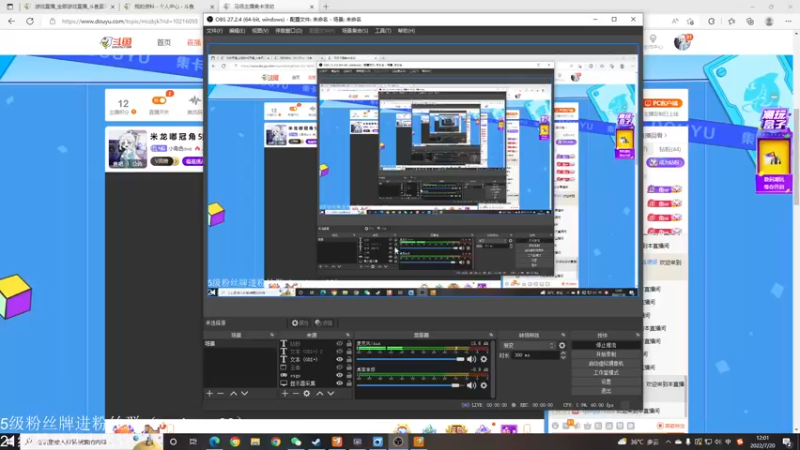800x450 pixels.
Task: Open Edge favorites star icon
Action: (731, 21)
